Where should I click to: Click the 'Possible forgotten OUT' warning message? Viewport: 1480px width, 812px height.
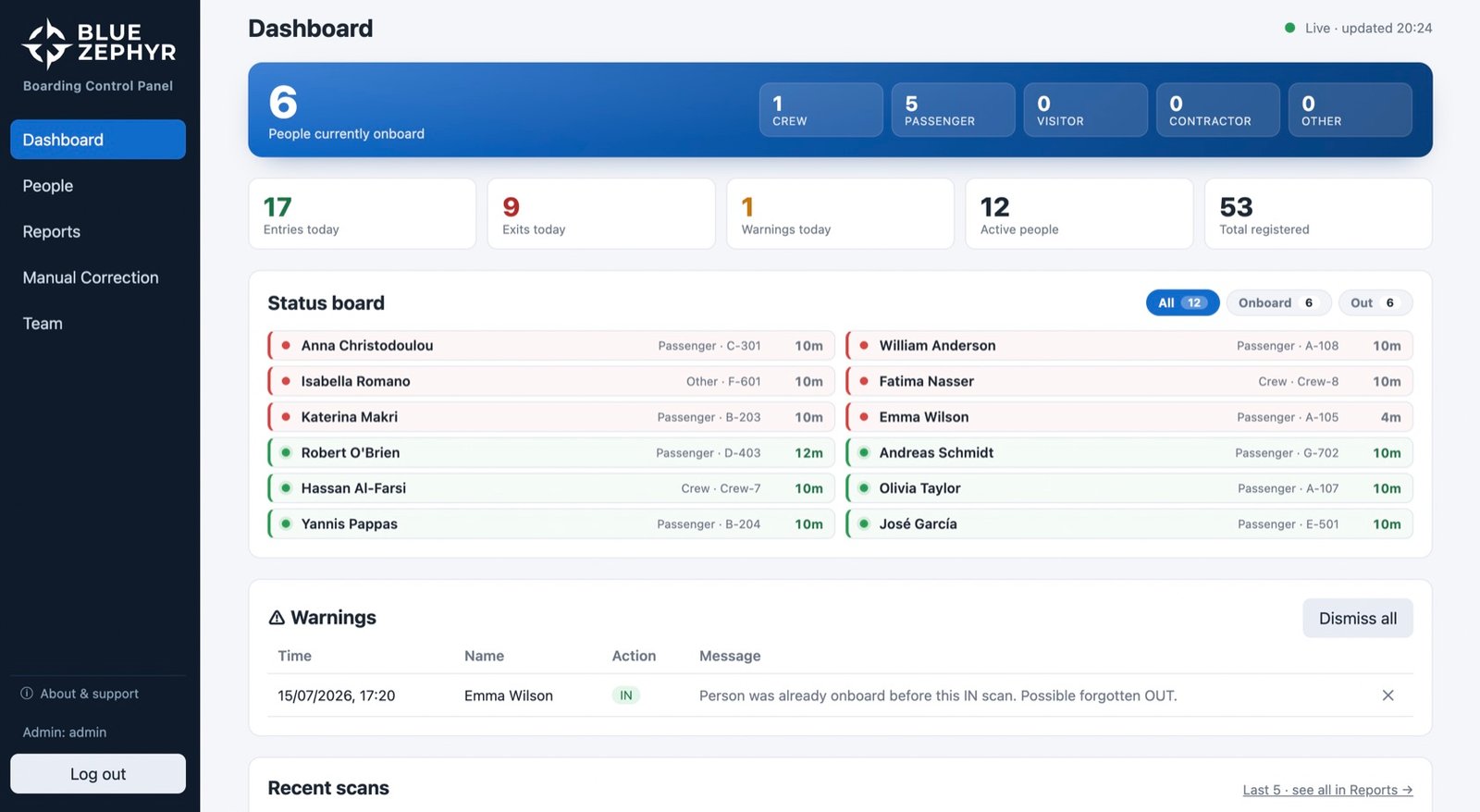click(x=938, y=695)
